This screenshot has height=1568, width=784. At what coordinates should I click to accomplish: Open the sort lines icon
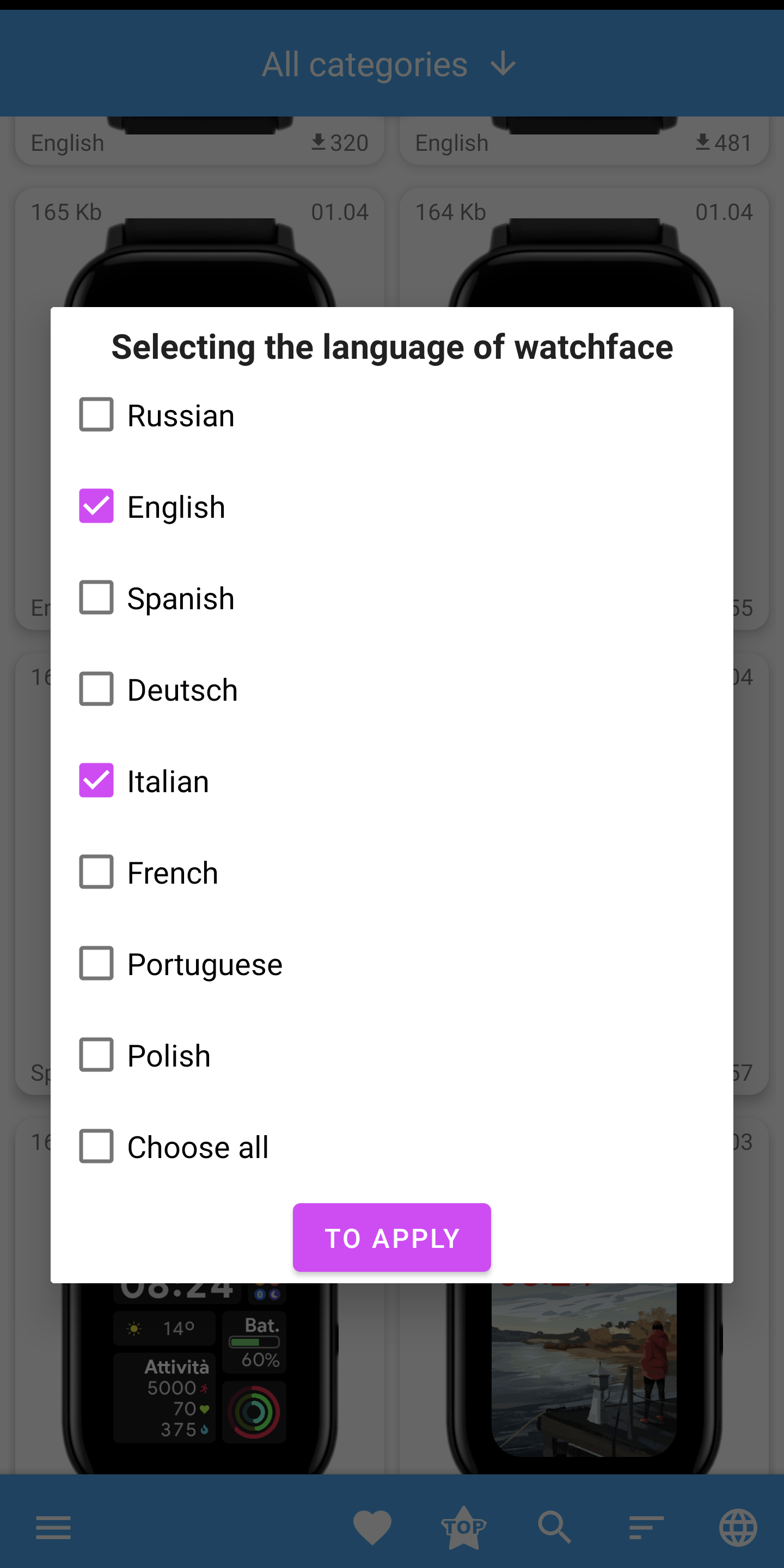tap(646, 1527)
